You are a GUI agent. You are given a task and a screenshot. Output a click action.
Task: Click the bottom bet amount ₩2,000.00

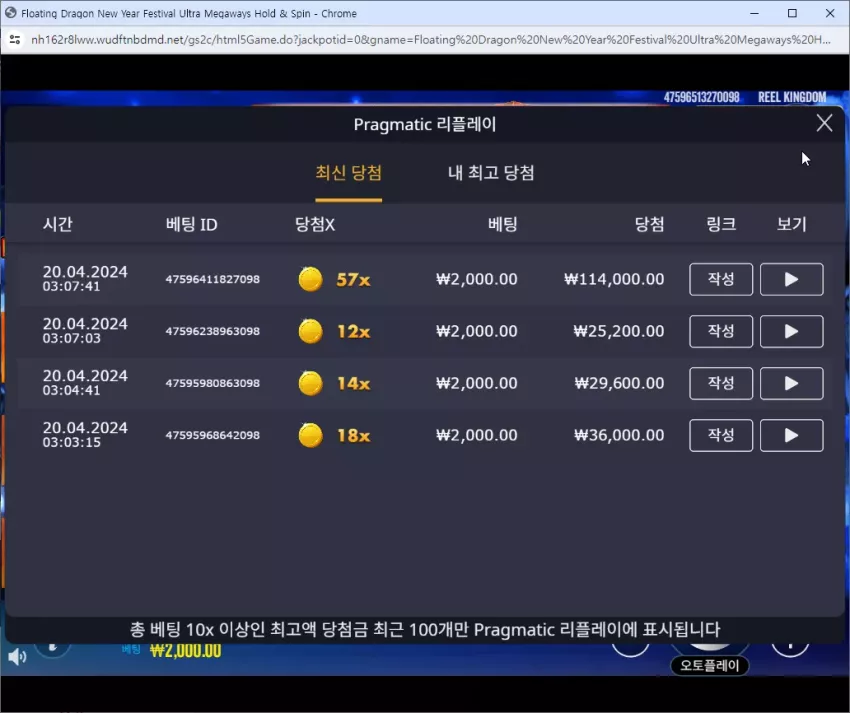[x=185, y=651]
